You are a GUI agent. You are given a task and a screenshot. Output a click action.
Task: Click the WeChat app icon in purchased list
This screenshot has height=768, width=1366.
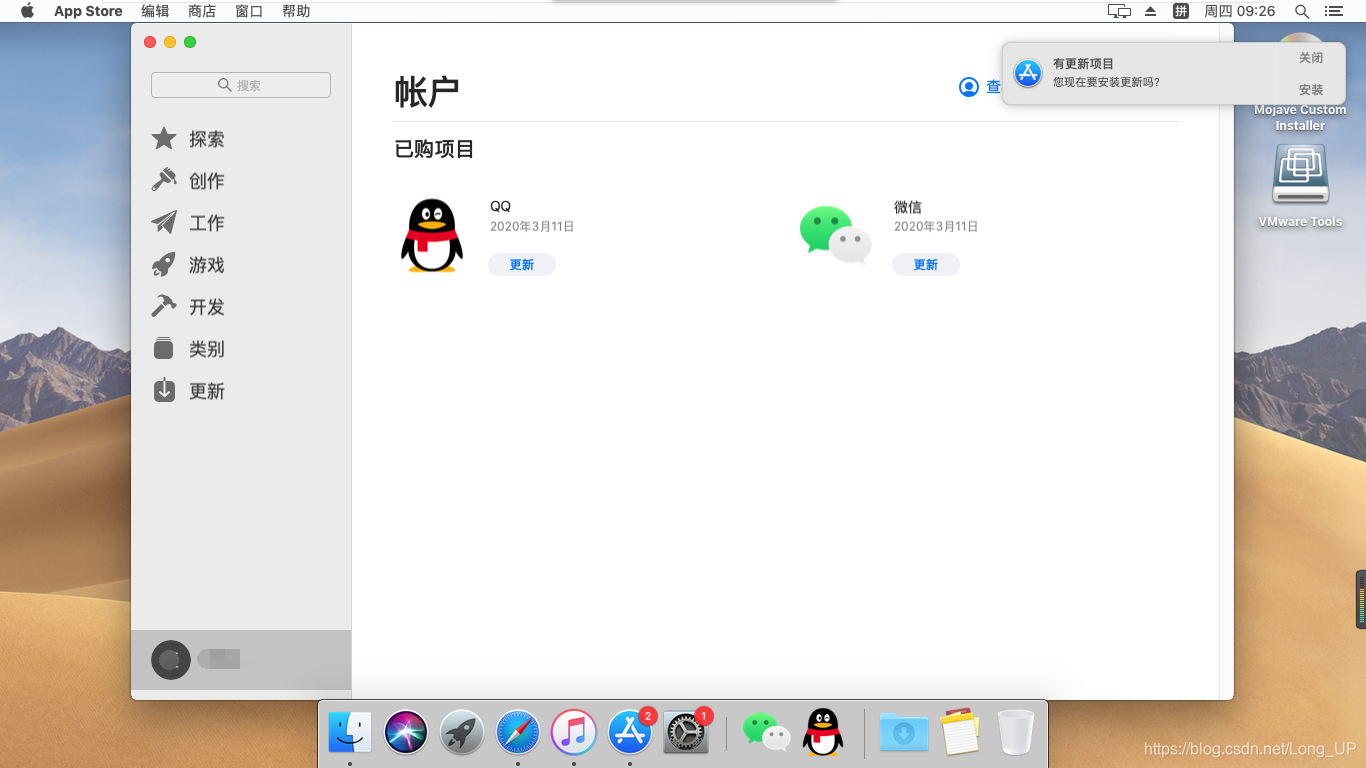click(x=835, y=235)
